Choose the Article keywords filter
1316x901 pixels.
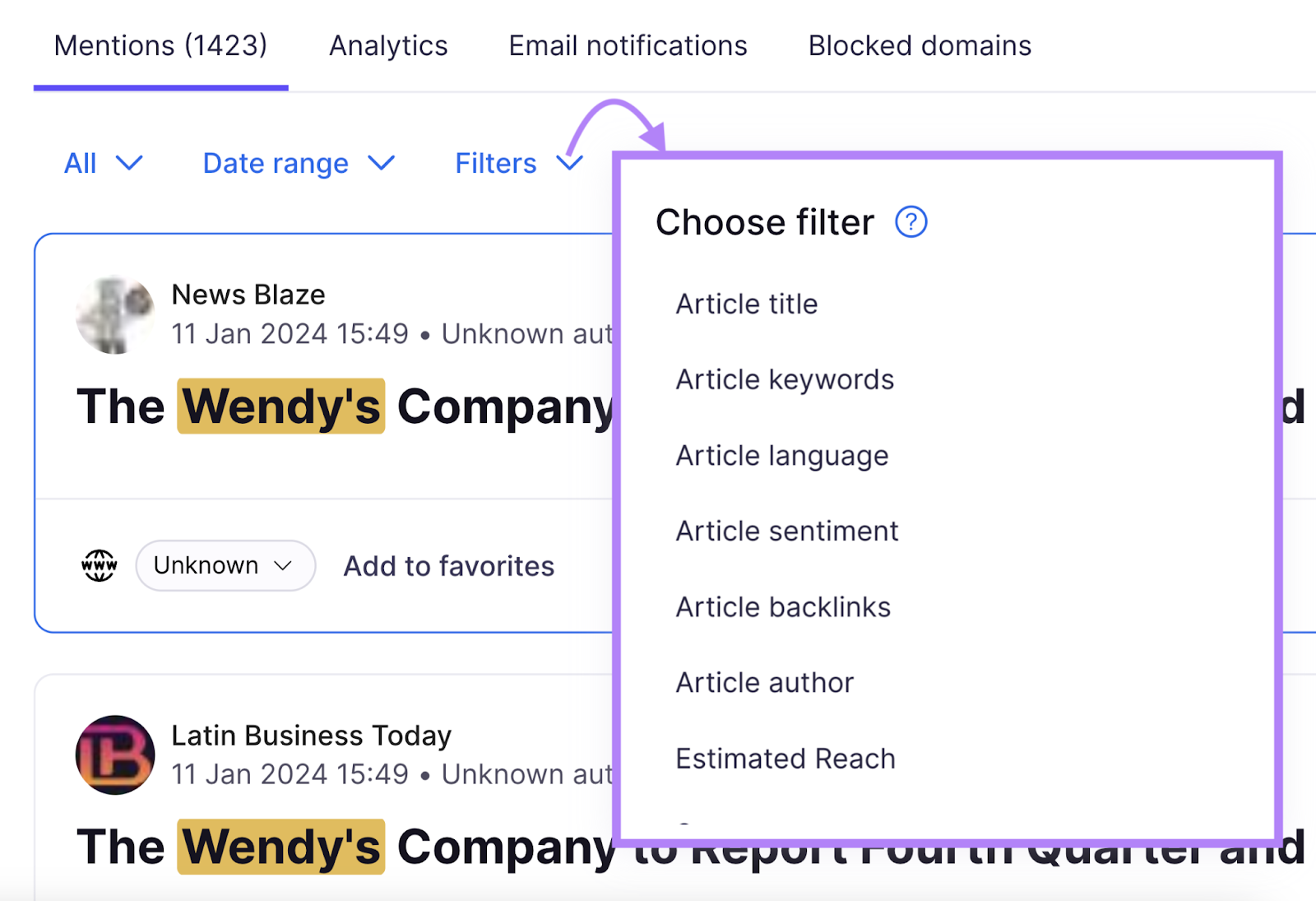tap(785, 379)
